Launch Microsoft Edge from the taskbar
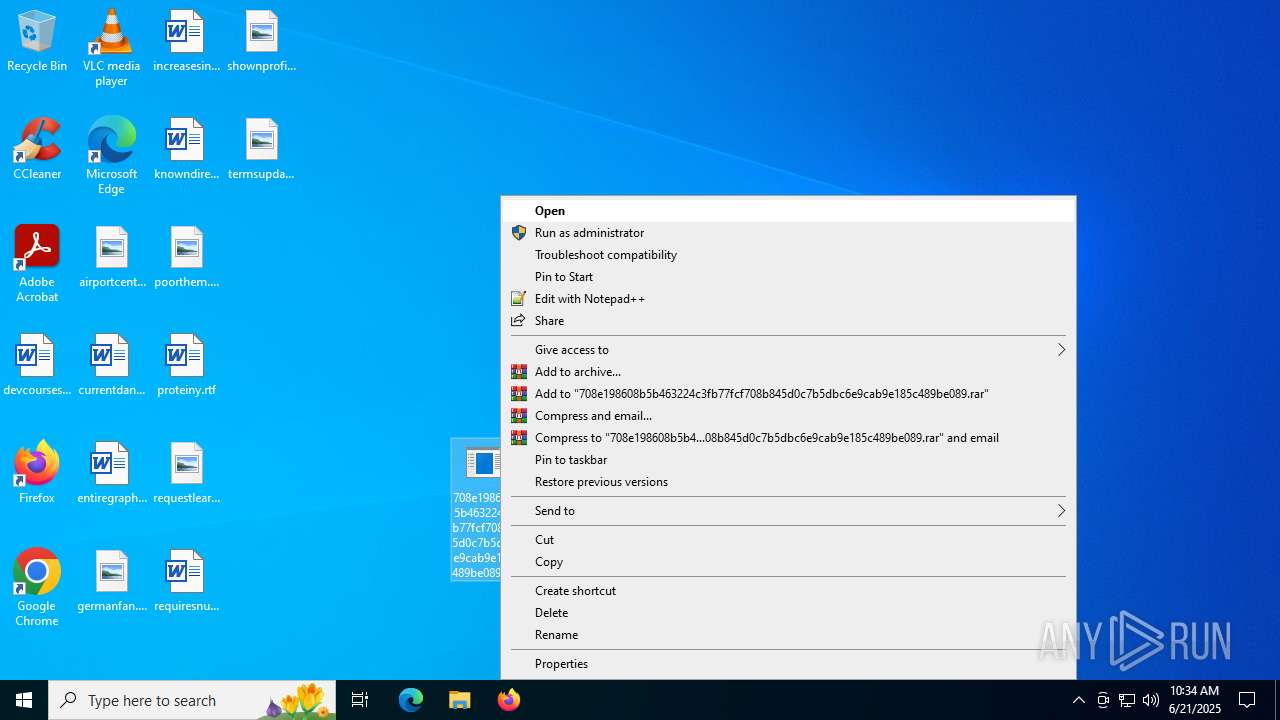 (x=411, y=700)
